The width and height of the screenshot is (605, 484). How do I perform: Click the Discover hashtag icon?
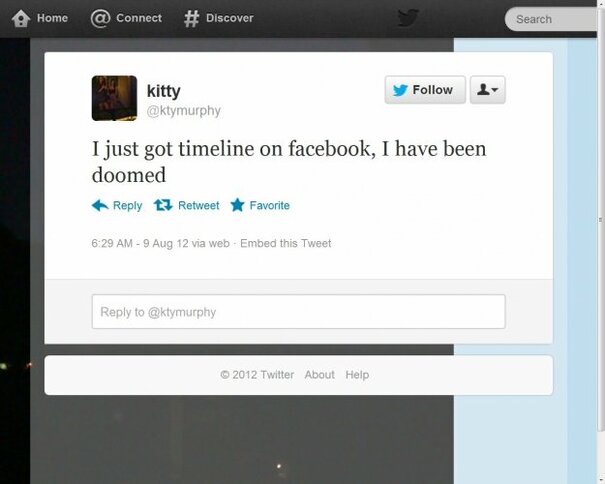click(191, 18)
